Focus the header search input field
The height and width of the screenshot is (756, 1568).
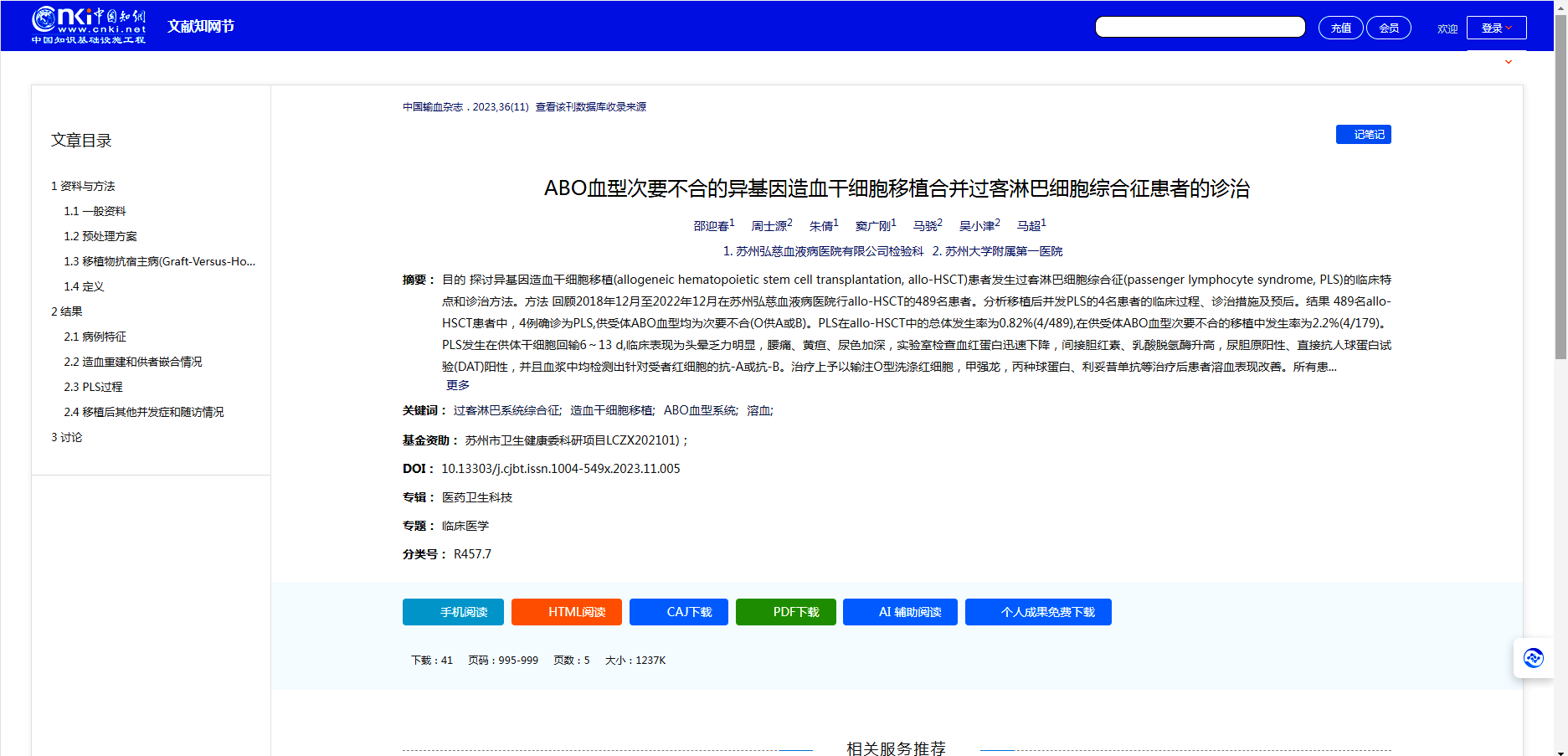coord(1200,27)
